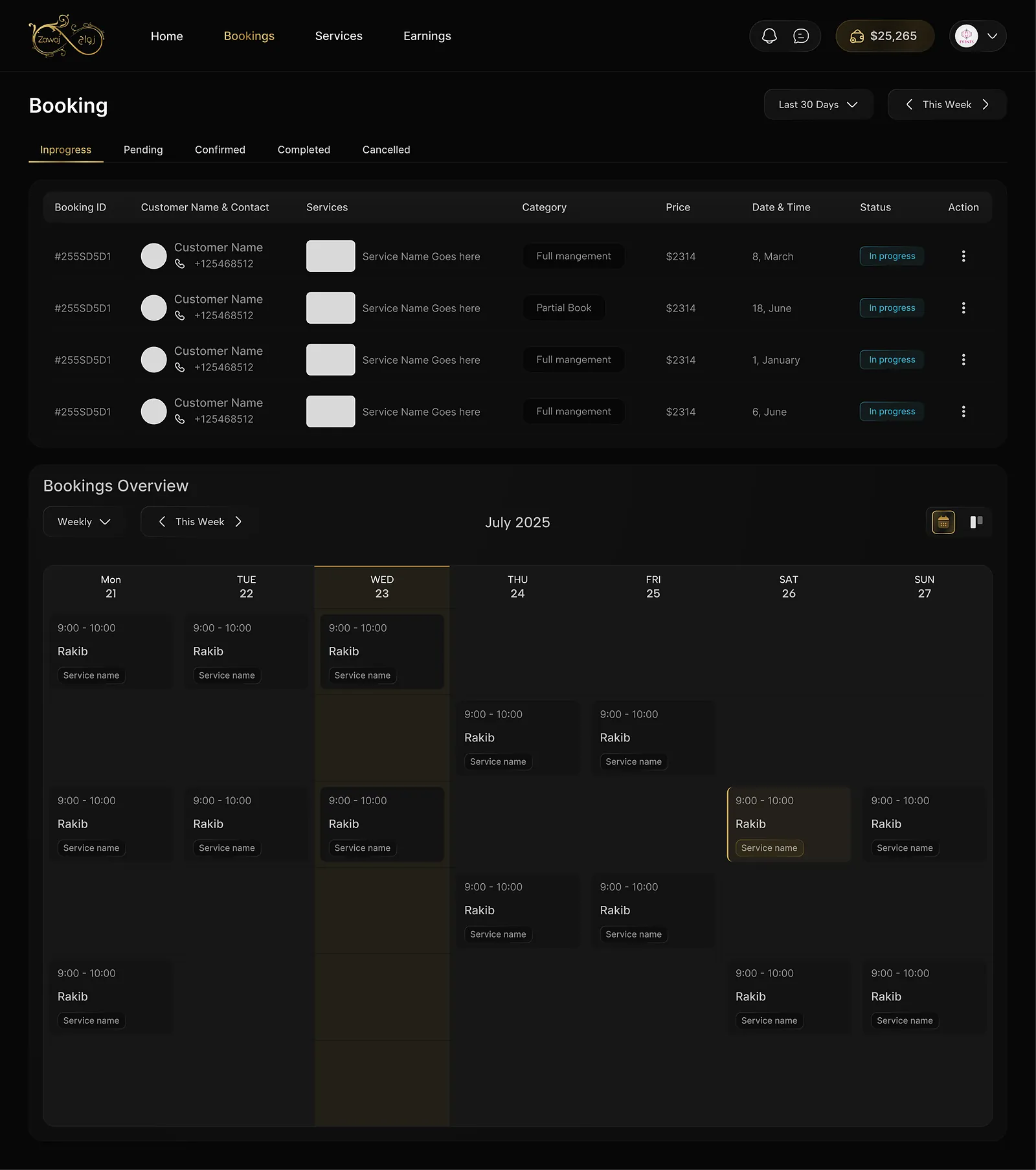The width and height of the screenshot is (1036, 1170).
Task: Click customer avatar in 18, June row
Action: click(154, 308)
